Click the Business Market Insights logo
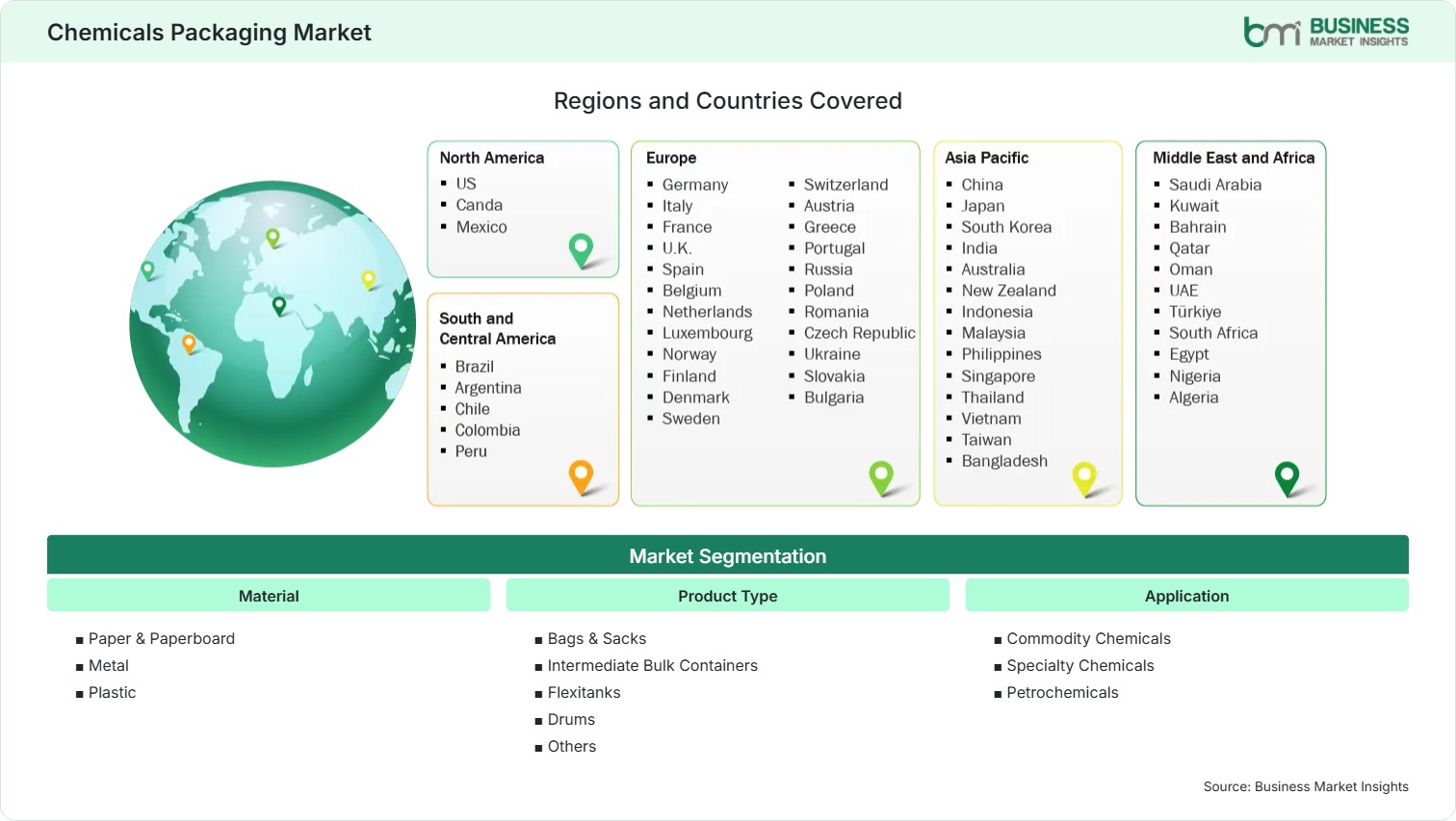This screenshot has width=1456, height=821. (1326, 32)
